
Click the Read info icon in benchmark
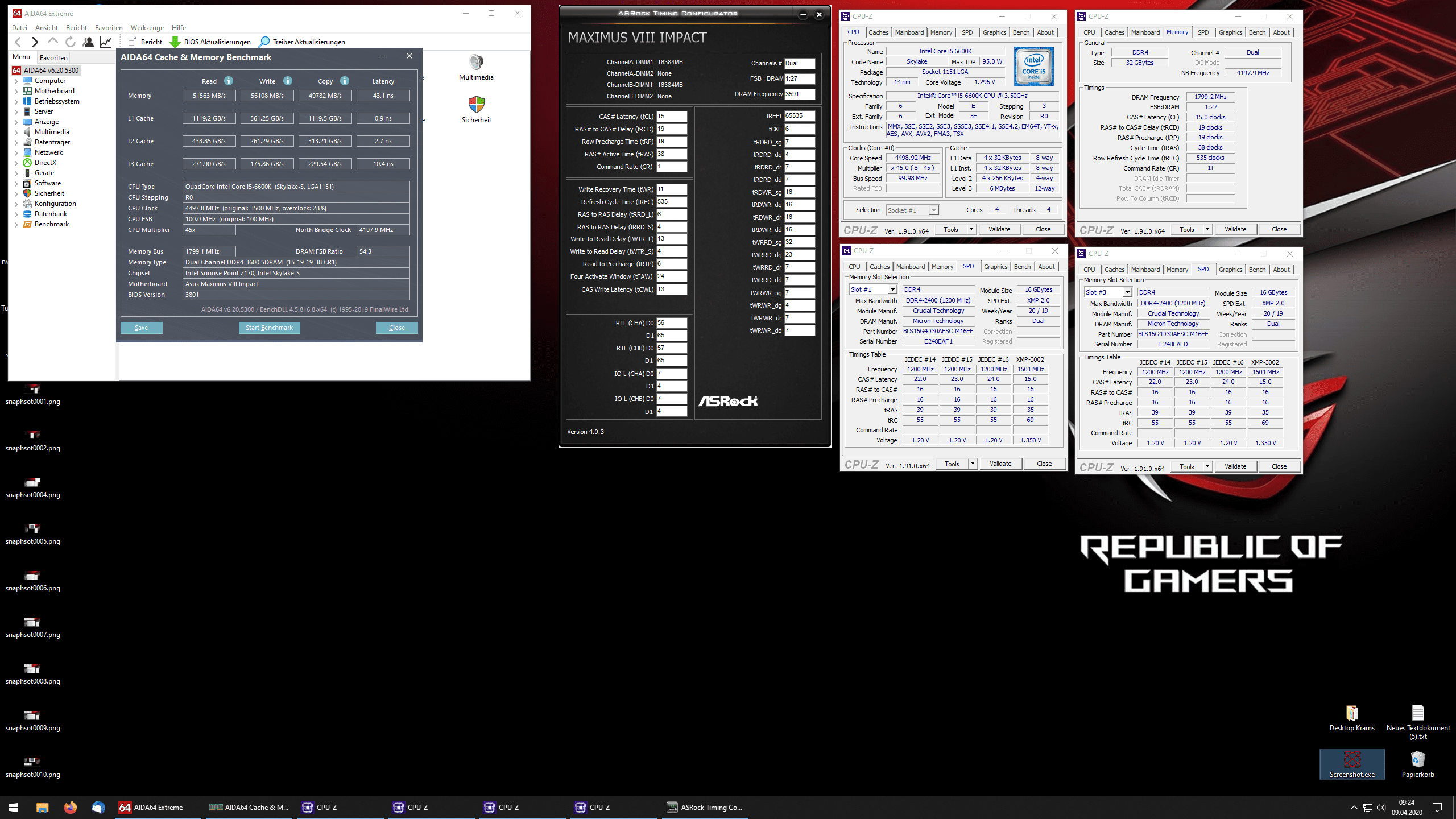tap(229, 81)
